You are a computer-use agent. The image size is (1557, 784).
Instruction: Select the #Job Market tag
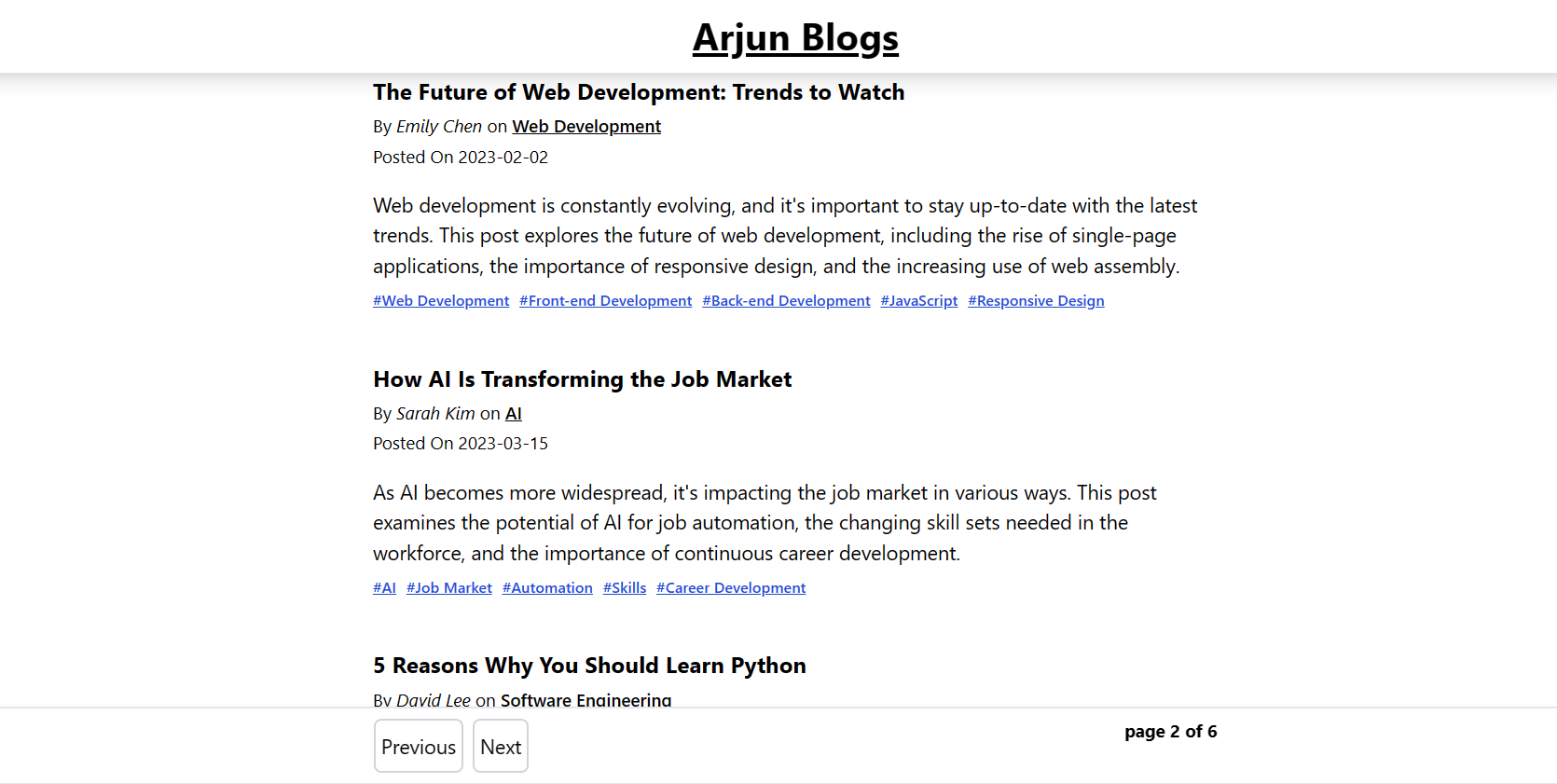click(x=449, y=587)
